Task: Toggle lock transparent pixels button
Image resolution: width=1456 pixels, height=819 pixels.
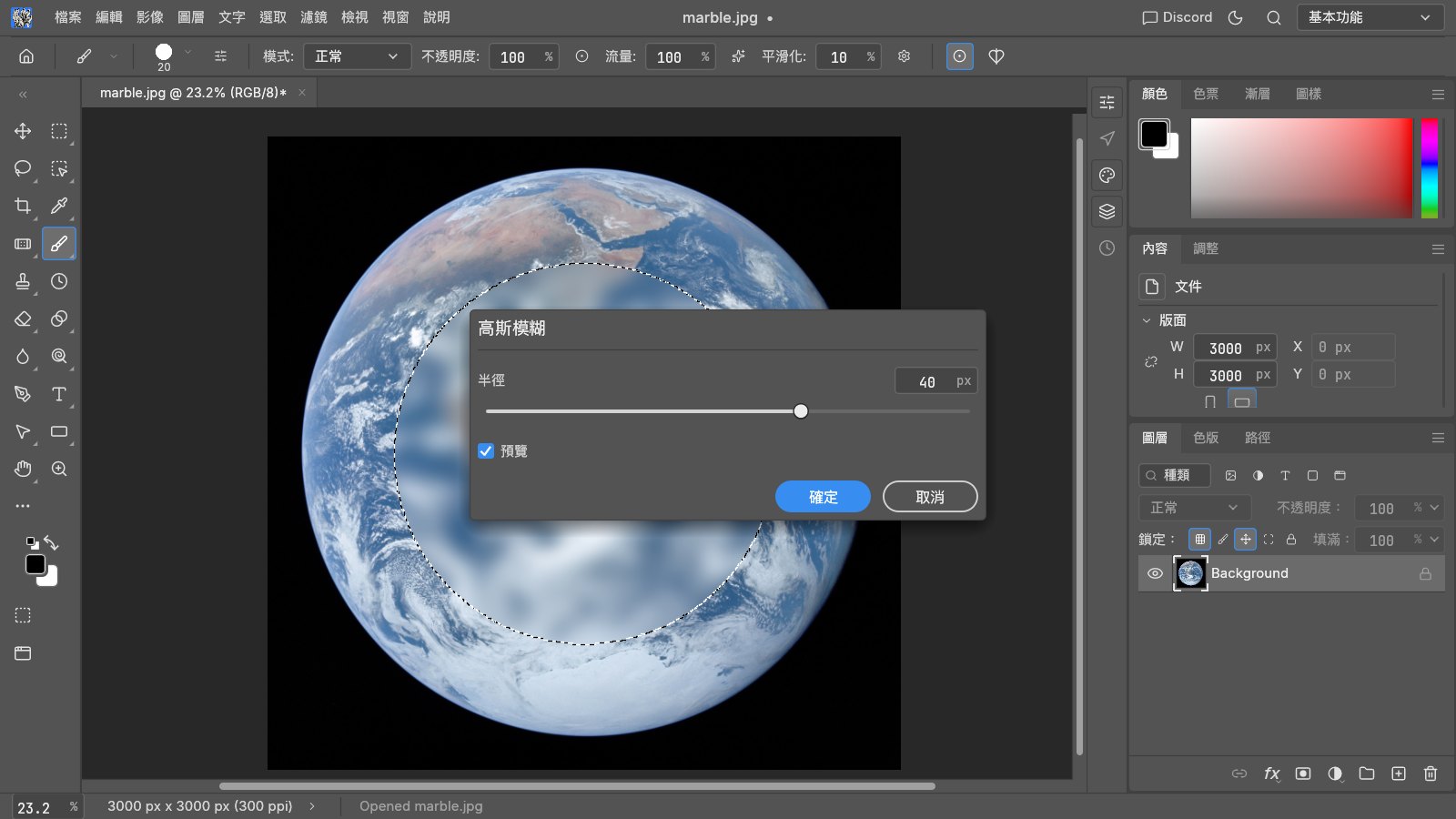Action: pyautogui.click(x=1199, y=539)
